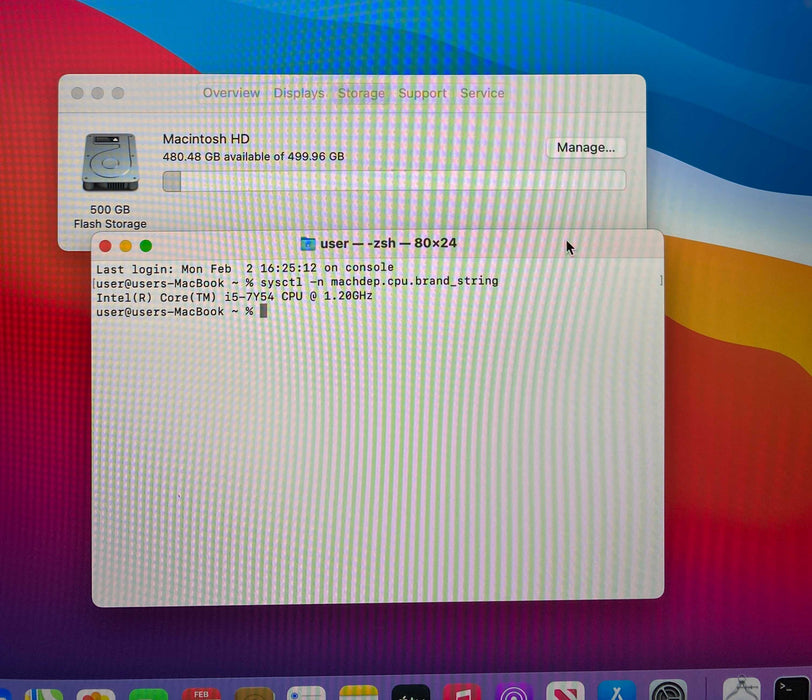The width and height of the screenshot is (812, 700).
Task: Click '480.48 GB available of 499.96 GB' text
Action: (x=253, y=156)
